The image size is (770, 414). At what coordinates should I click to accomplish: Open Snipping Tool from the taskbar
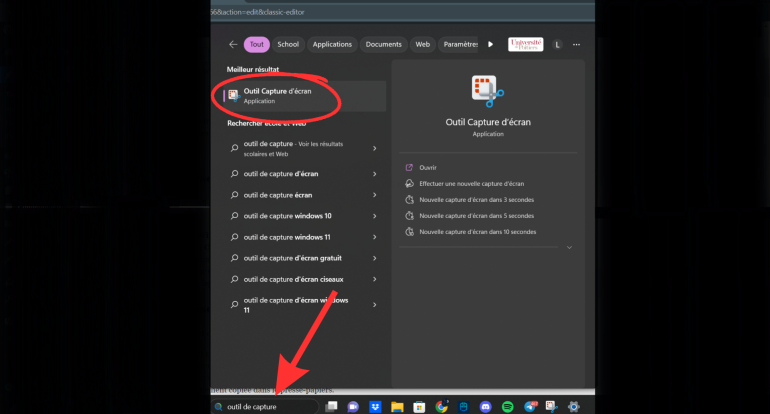[x=551, y=407]
